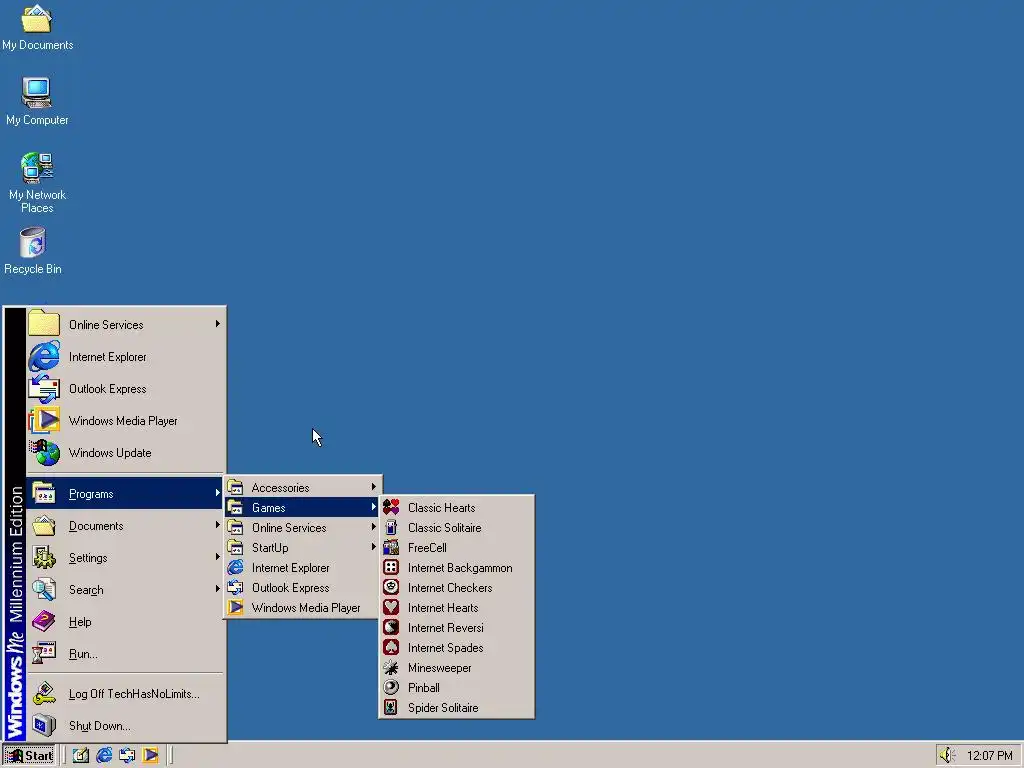The height and width of the screenshot is (768, 1024).
Task: Launch Pinball from Games menu
Action: tap(456, 688)
